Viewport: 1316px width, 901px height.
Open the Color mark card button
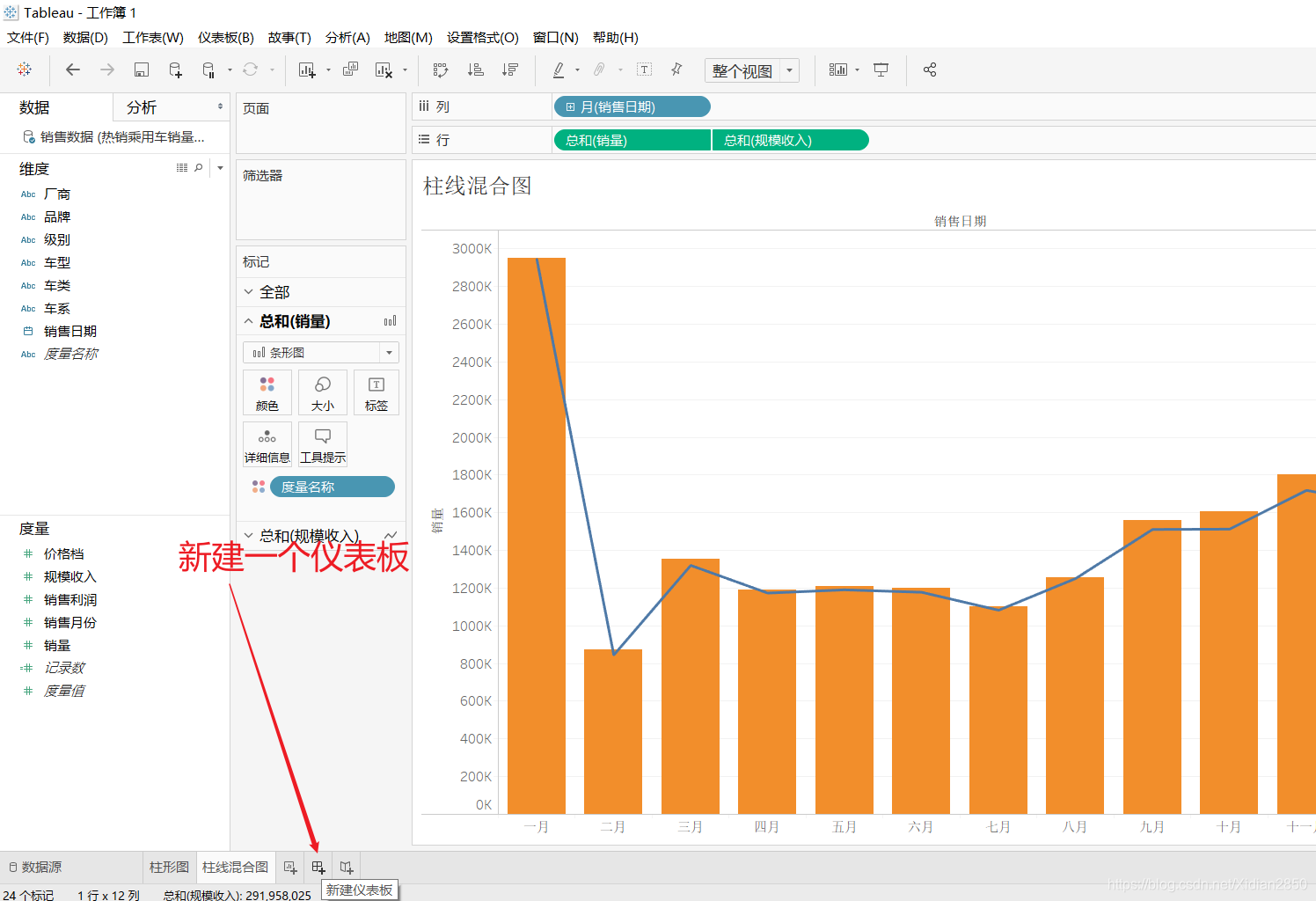tap(267, 392)
